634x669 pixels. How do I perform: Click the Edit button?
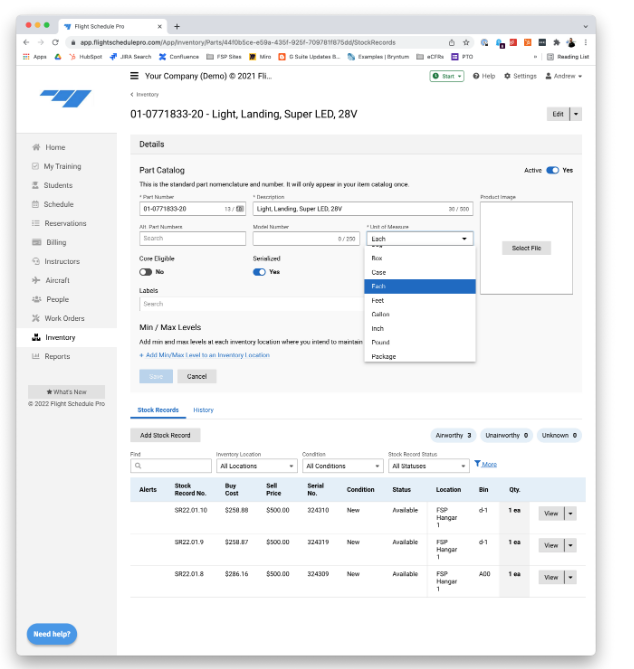(558, 114)
